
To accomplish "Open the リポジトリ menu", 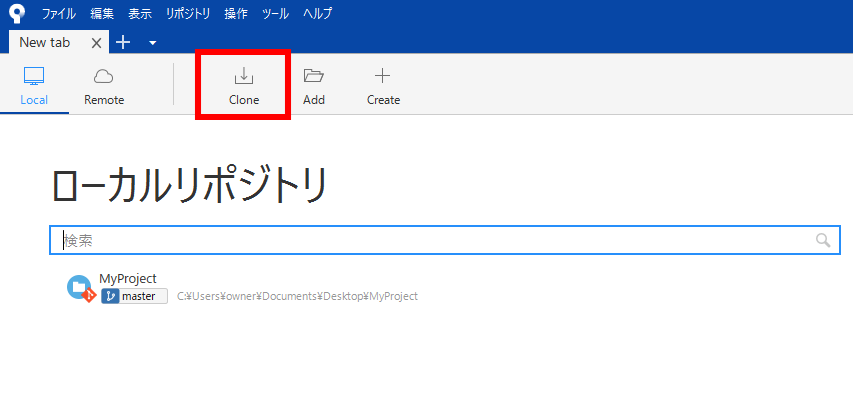I will (x=188, y=14).
